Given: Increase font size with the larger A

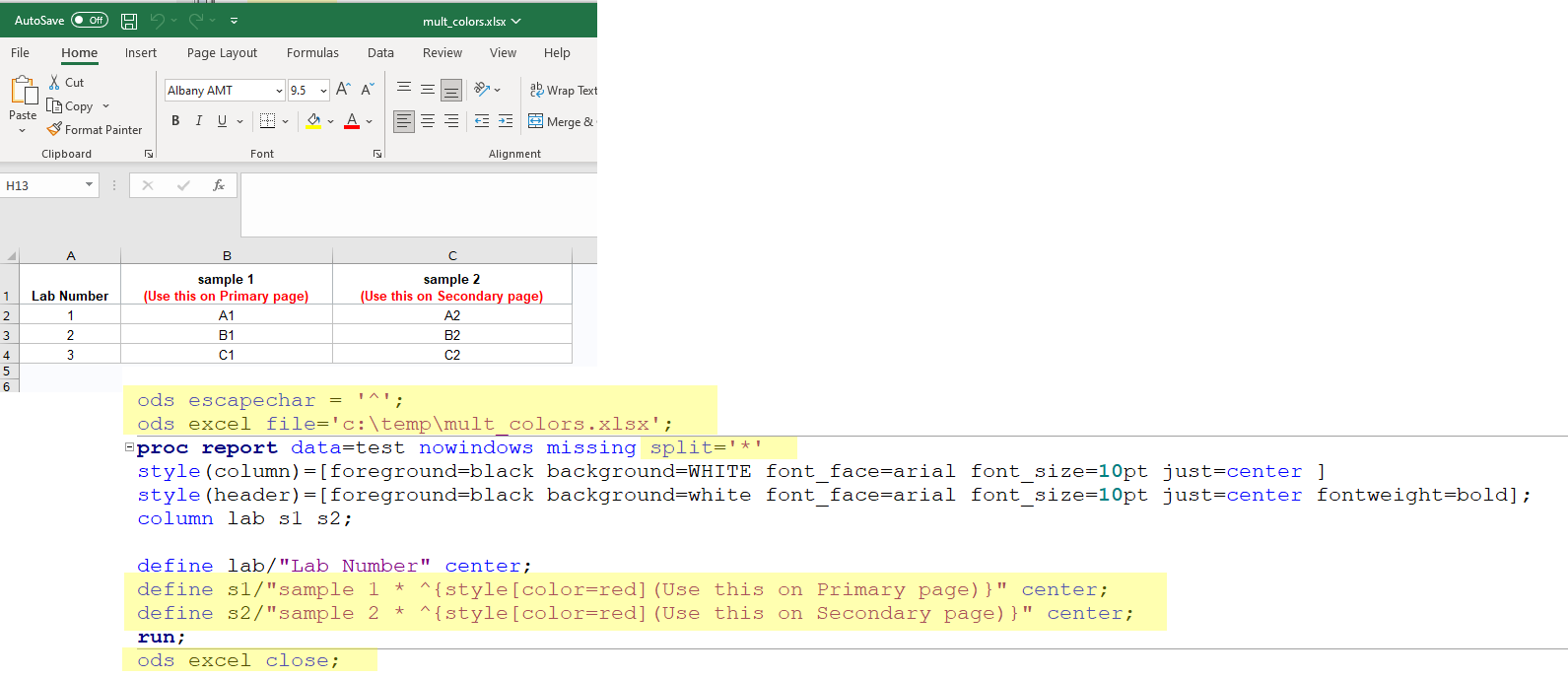Looking at the screenshot, I should coord(343,90).
